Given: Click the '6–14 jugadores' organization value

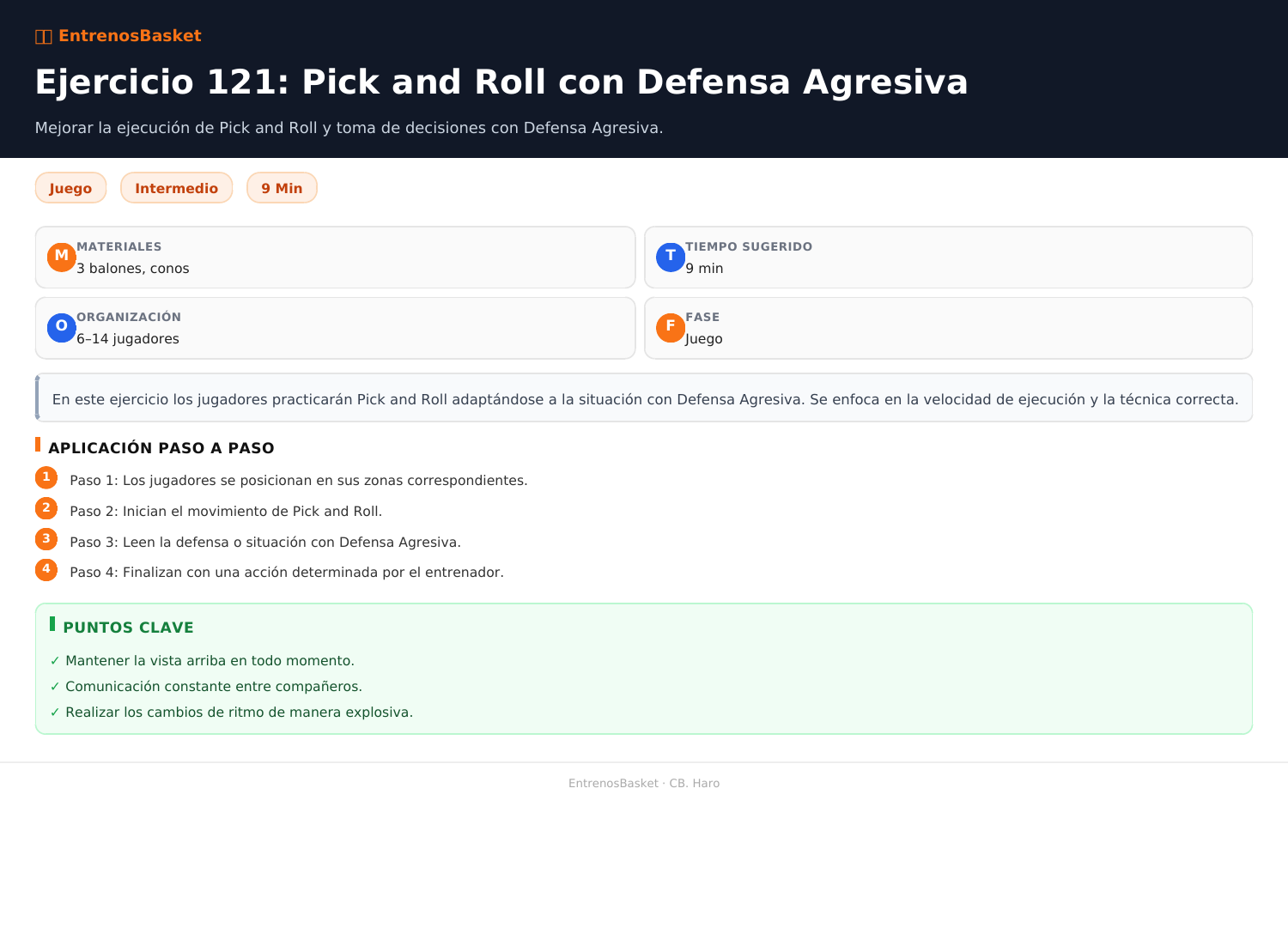Looking at the screenshot, I should click(128, 339).
